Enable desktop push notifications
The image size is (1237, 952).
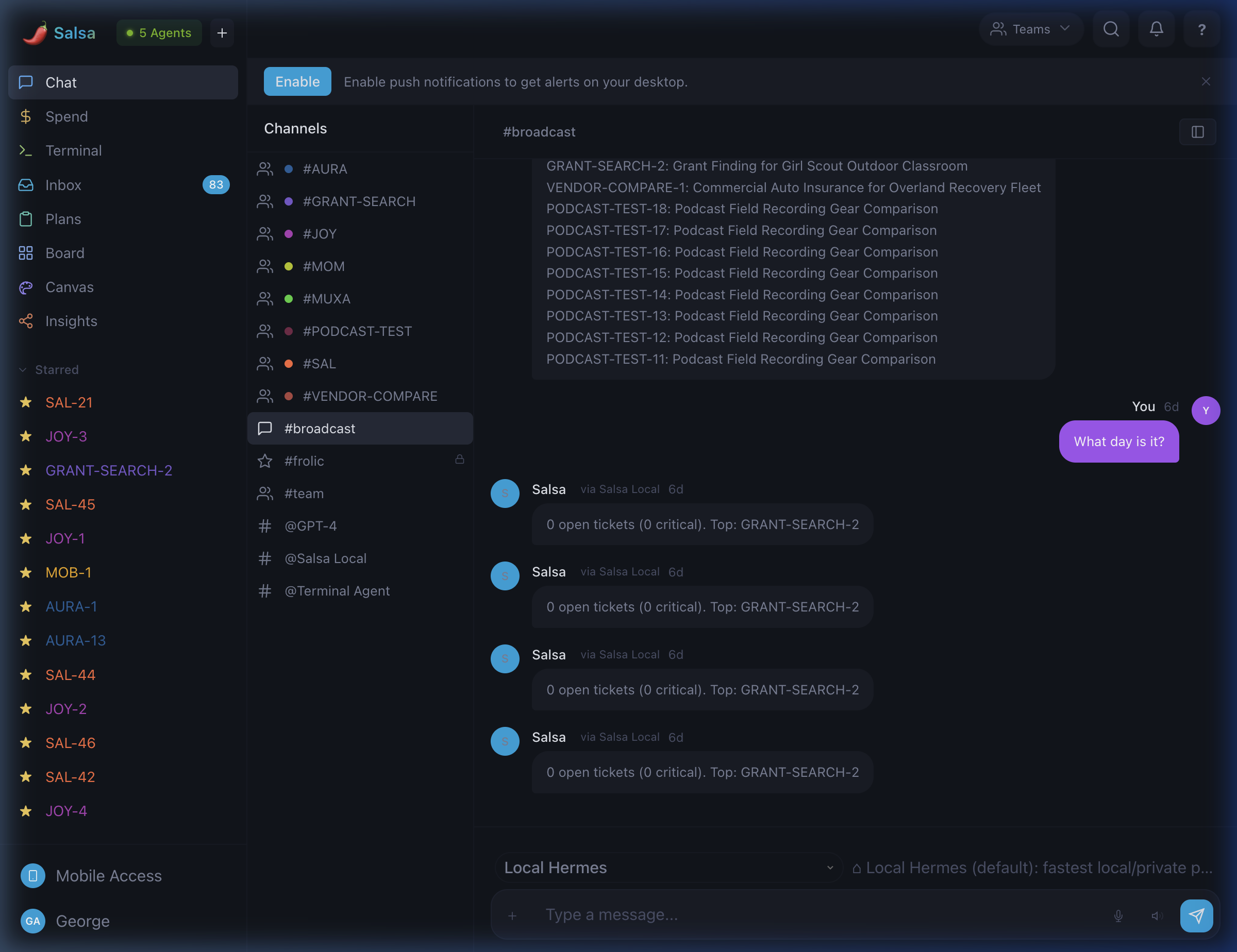[297, 81]
